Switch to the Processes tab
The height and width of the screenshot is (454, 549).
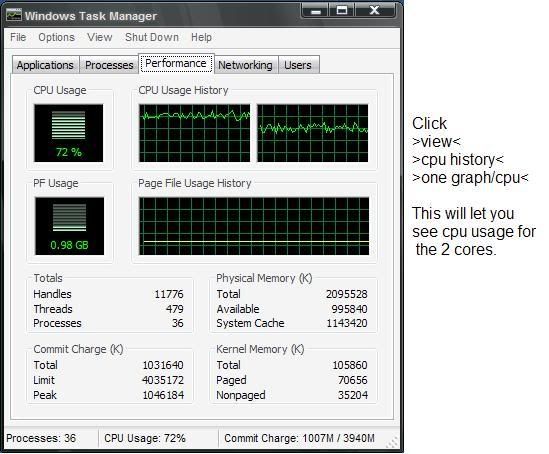click(109, 65)
